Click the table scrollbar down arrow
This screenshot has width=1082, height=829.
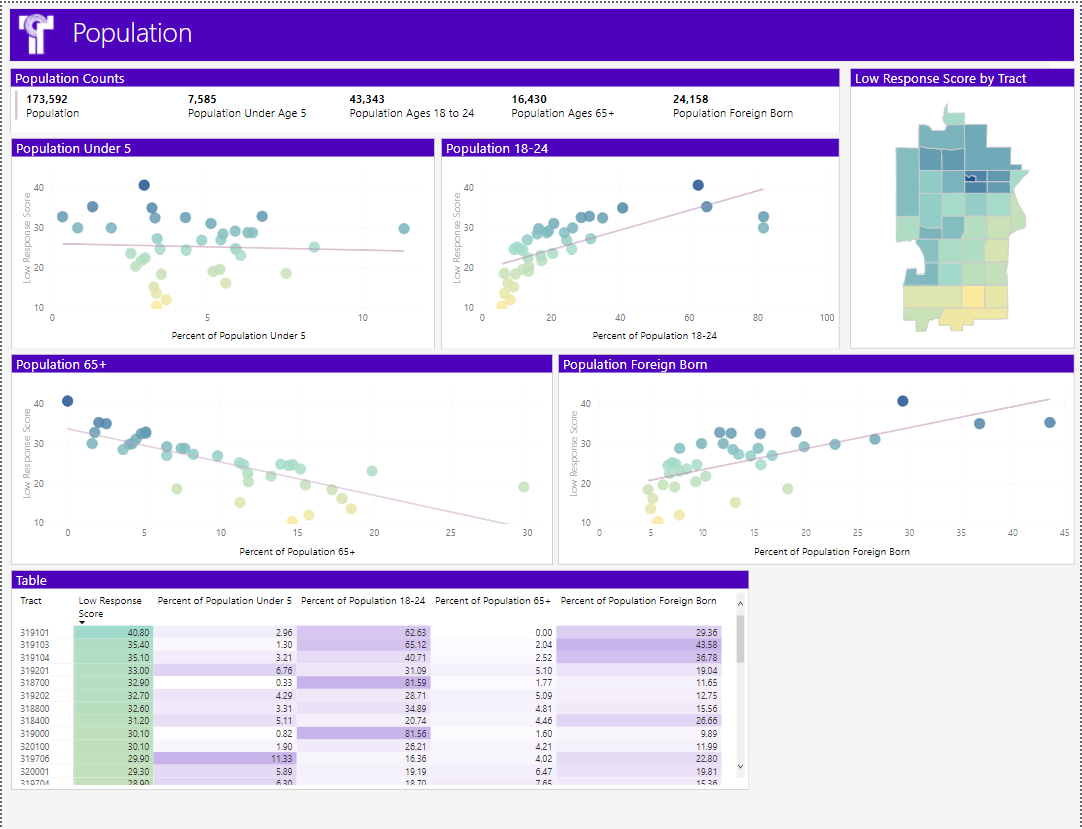(740, 767)
